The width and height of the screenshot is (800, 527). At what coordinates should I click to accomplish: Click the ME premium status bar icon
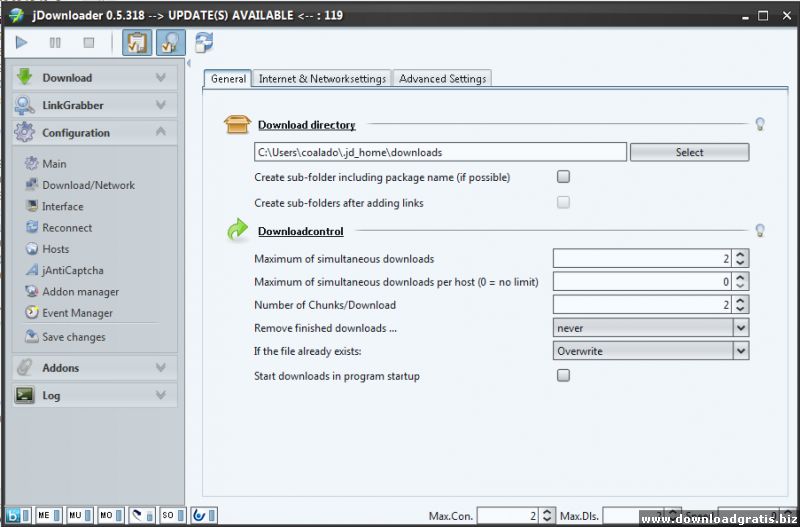49,515
